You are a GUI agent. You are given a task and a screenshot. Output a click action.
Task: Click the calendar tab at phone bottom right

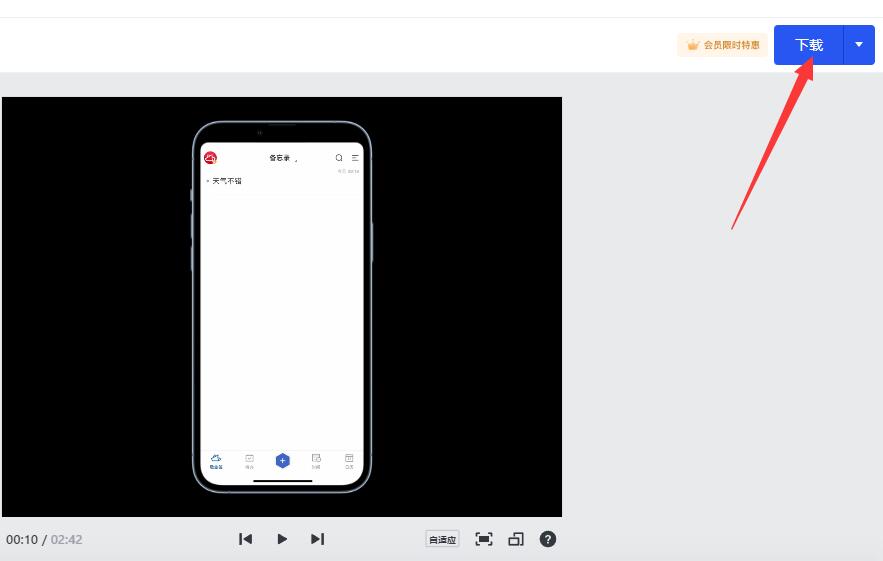pos(349,461)
